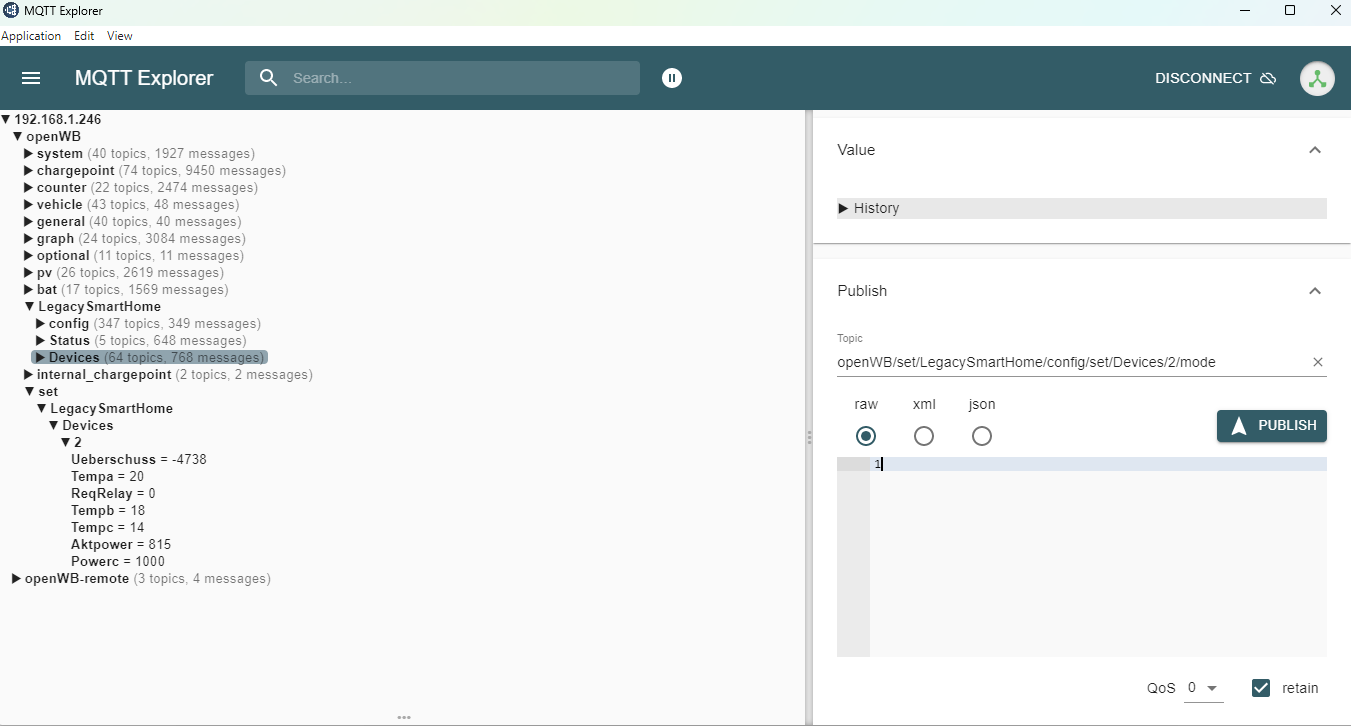Screen dimensions: 1351x726
Task: Select the Ueberschuss = -4738 topic
Action: 139,459
